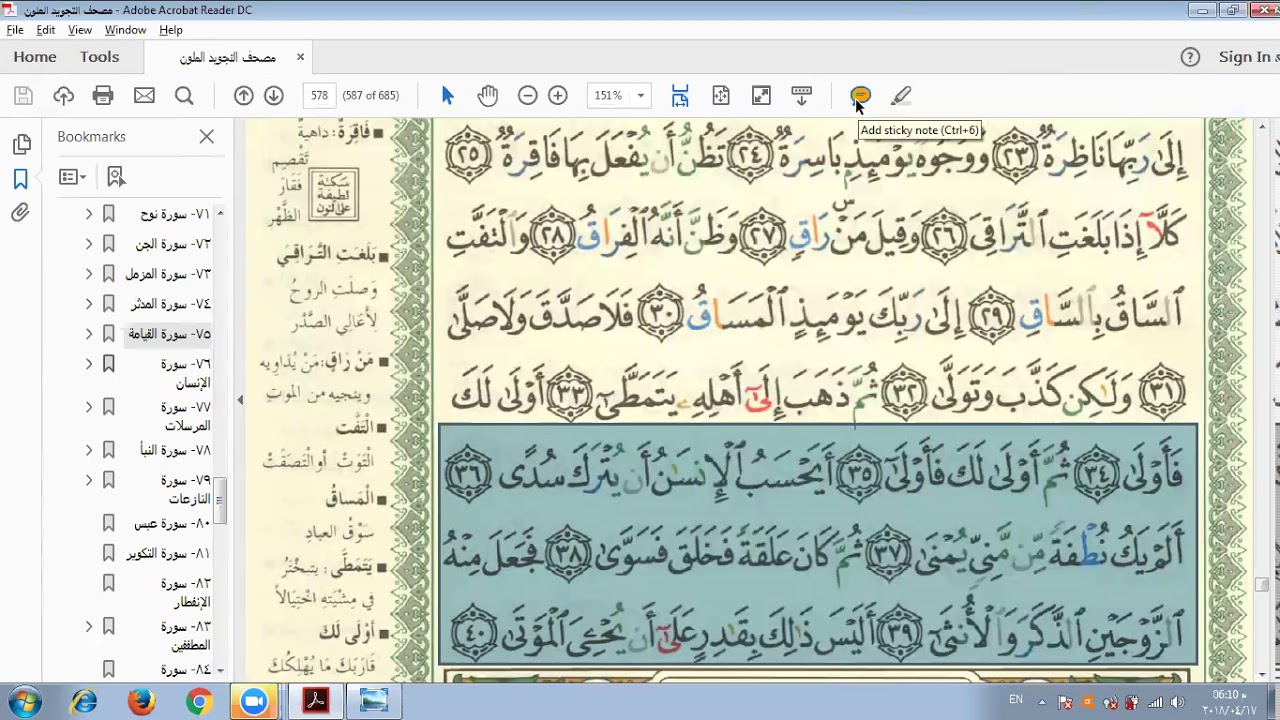Click the bookmarks panel scroll down arrow
This screenshot has width=1280, height=720.
pos(220,670)
